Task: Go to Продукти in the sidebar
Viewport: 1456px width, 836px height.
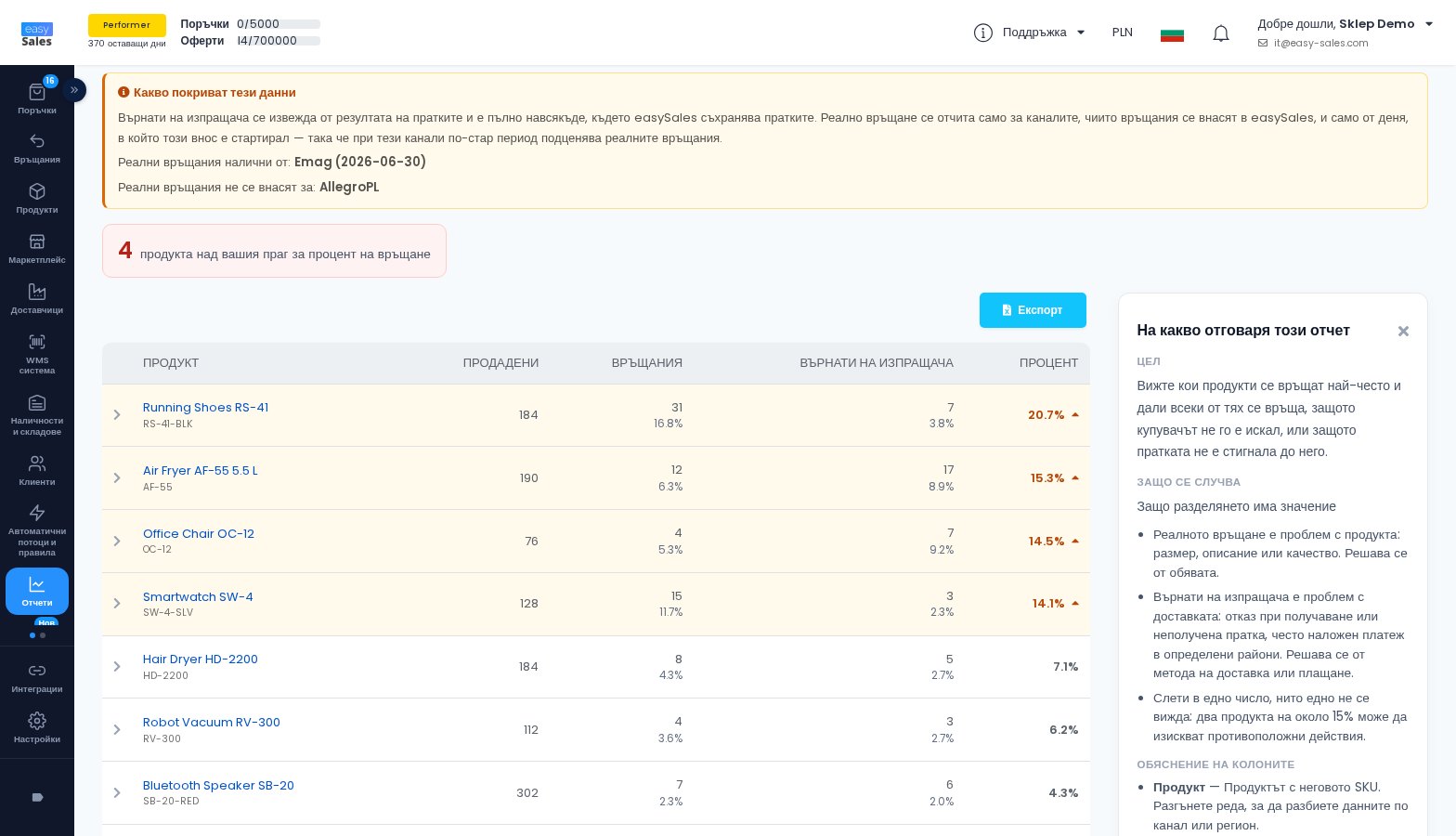Action: (x=37, y=199)
